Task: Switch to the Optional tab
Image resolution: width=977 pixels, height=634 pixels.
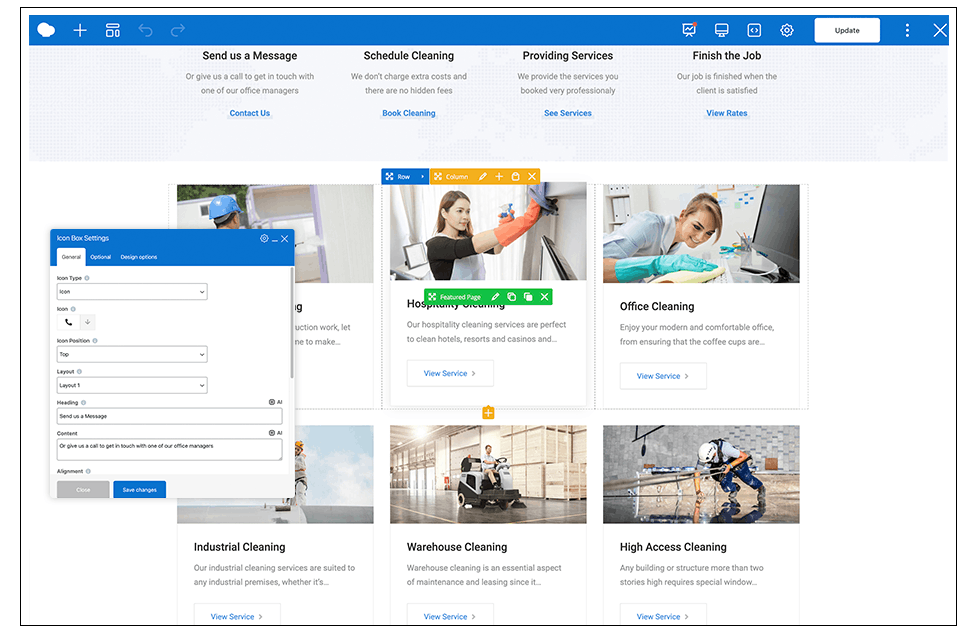Action: pyautogui.click(x=101, y=257)
